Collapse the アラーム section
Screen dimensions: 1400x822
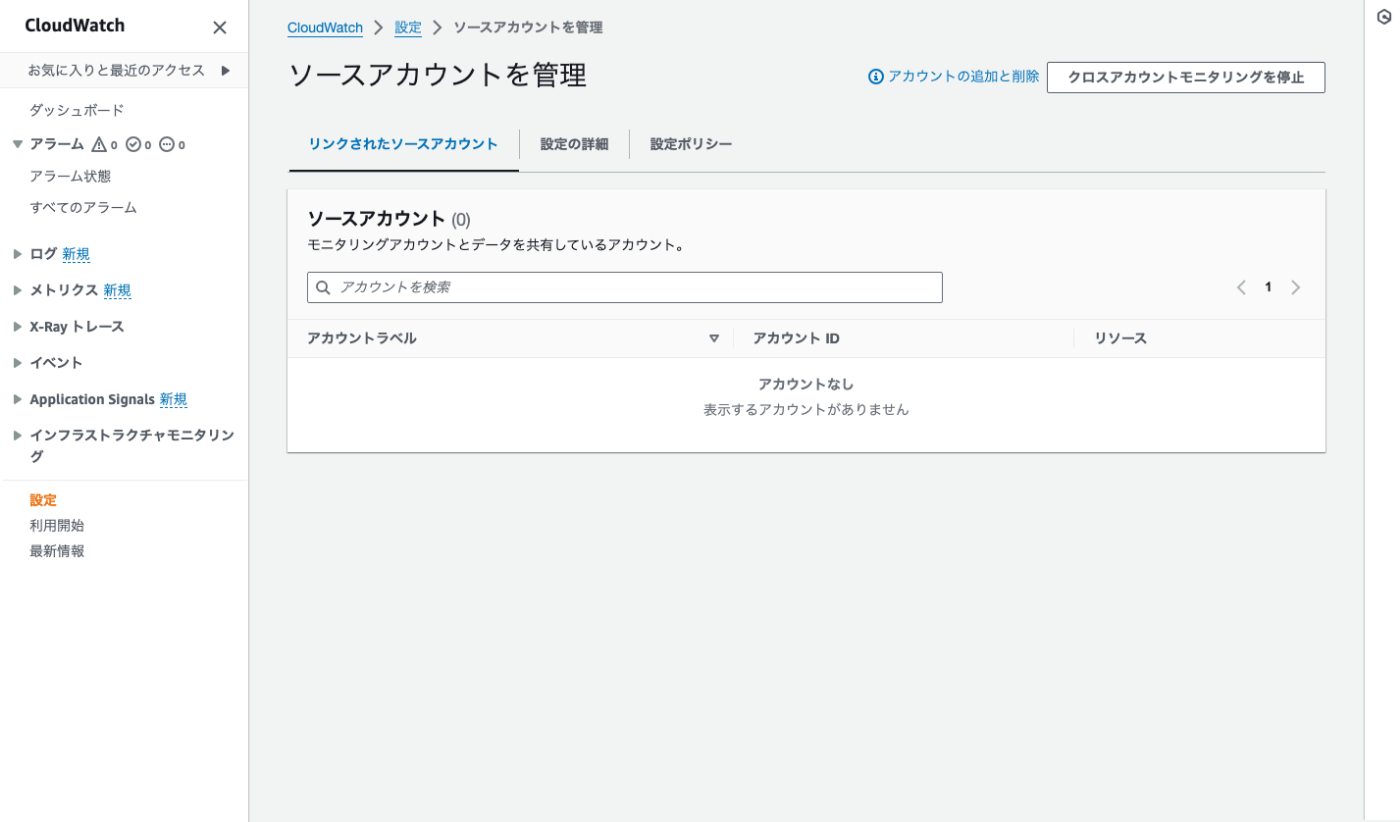tap(17, 145)
